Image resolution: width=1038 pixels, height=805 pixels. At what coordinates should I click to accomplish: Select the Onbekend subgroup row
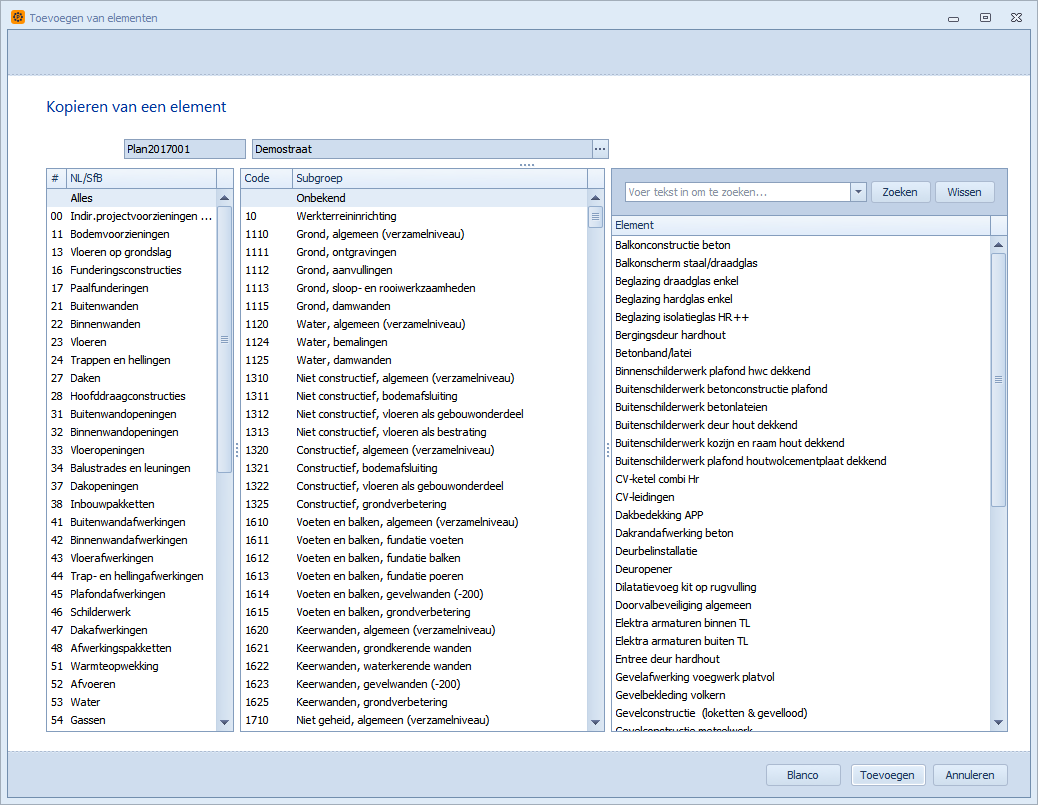(414, 198)
